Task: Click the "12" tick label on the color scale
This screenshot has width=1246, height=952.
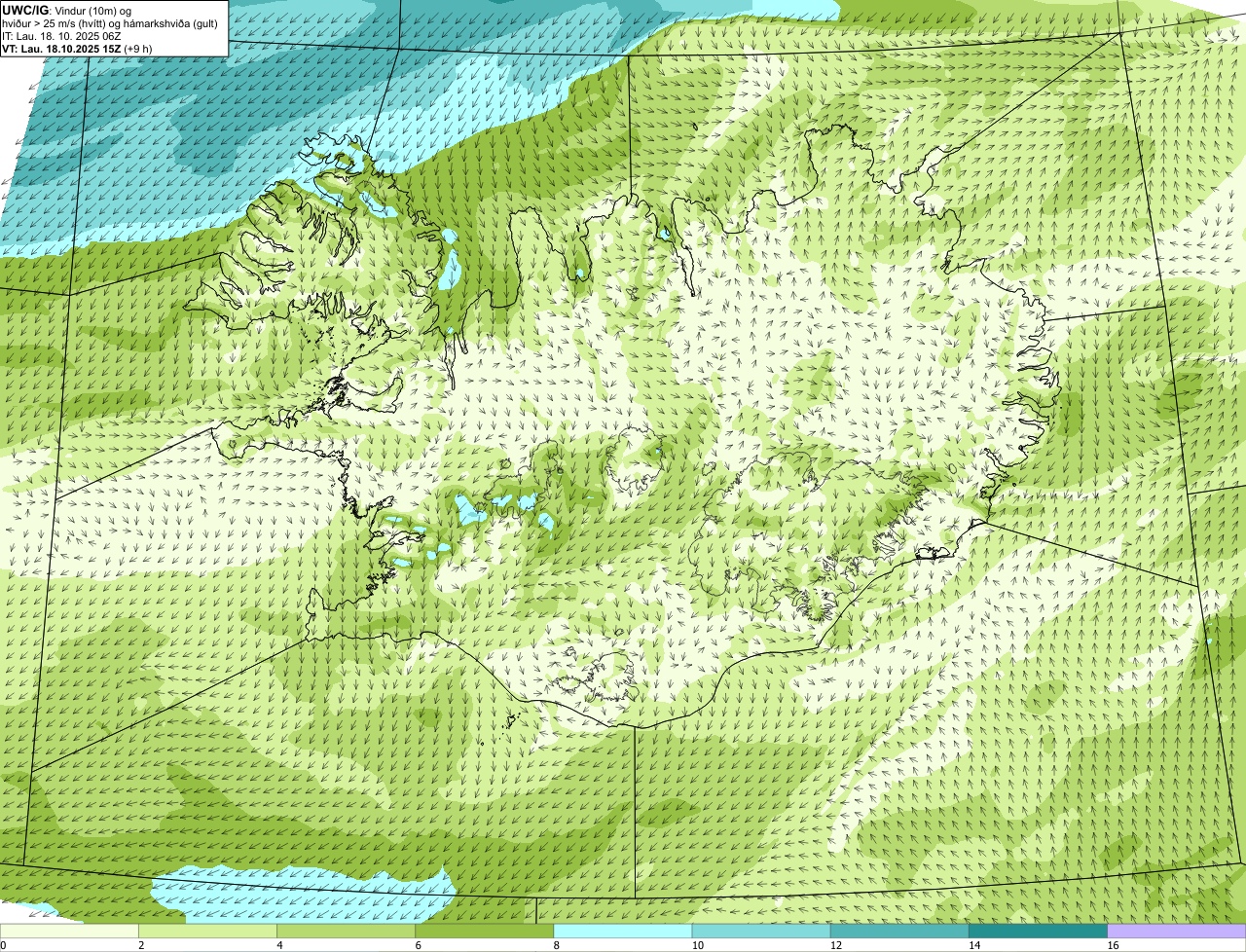Action: pos(835,945)
